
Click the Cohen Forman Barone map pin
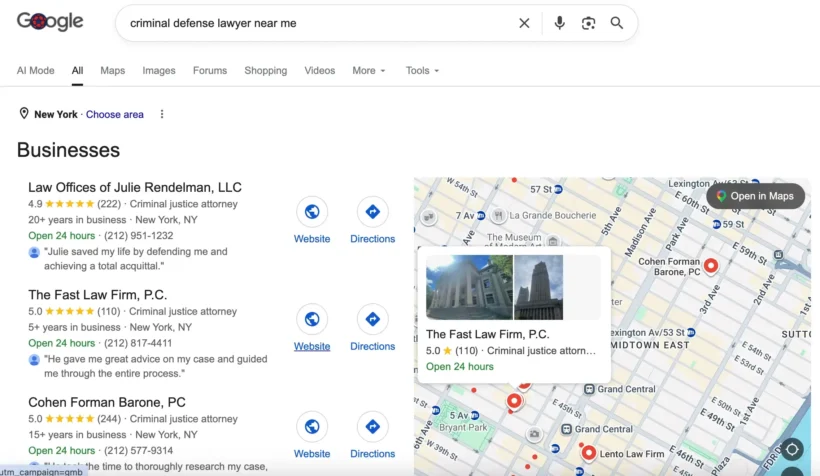[711, 265]
